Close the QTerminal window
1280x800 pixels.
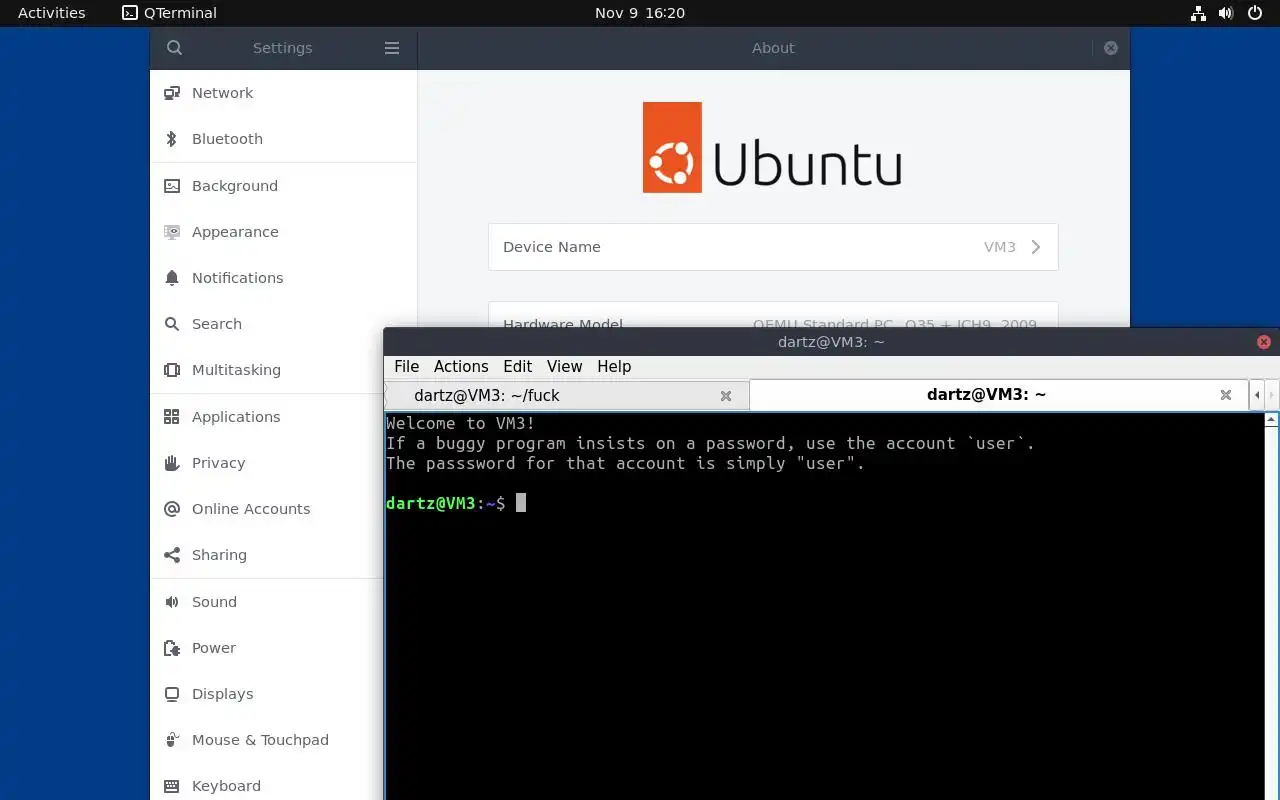coord(1264,342)
